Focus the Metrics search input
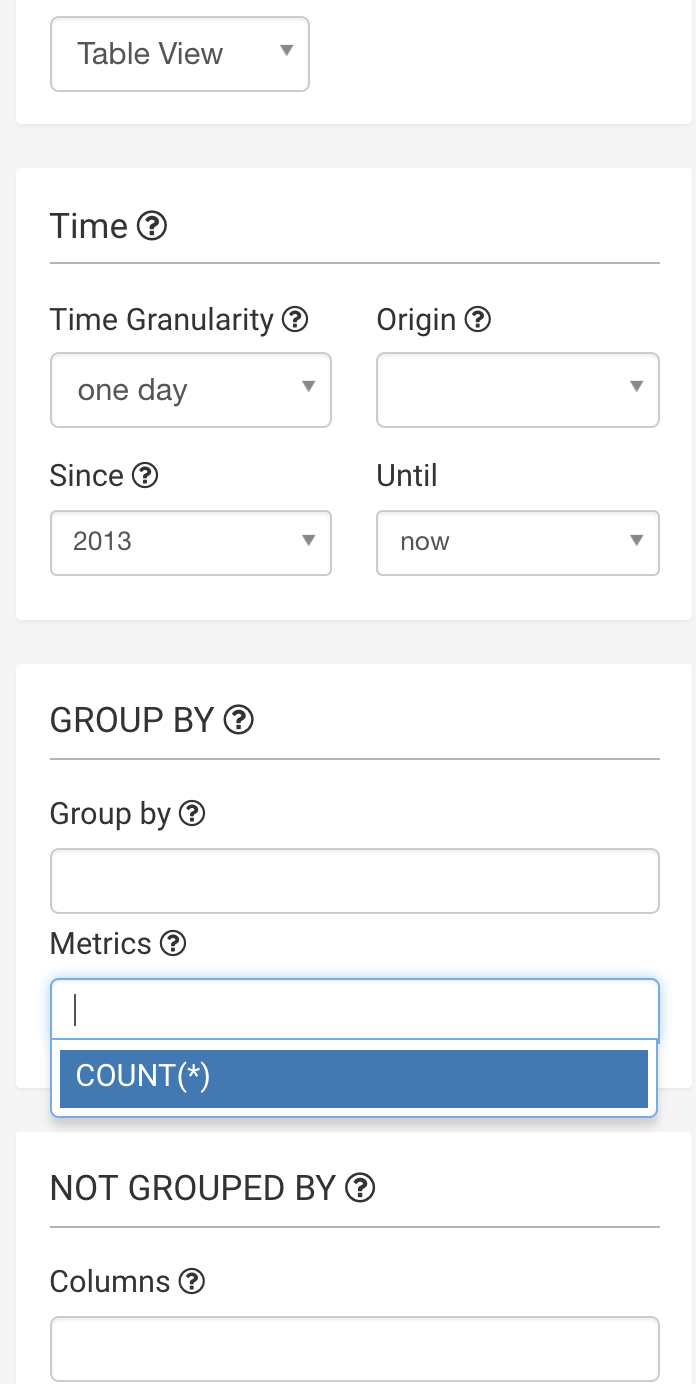 point(354,1010)
